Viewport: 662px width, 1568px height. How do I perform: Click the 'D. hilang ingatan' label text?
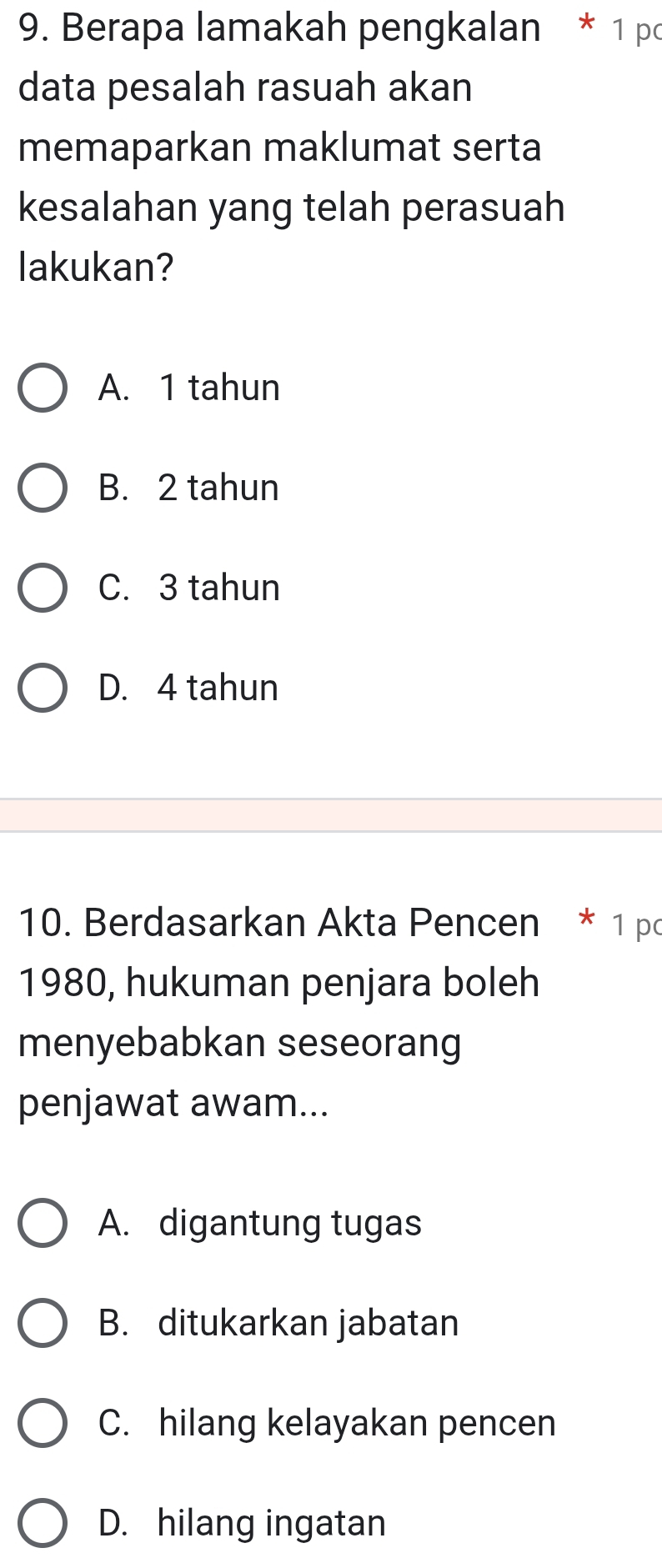[242, 1524]
